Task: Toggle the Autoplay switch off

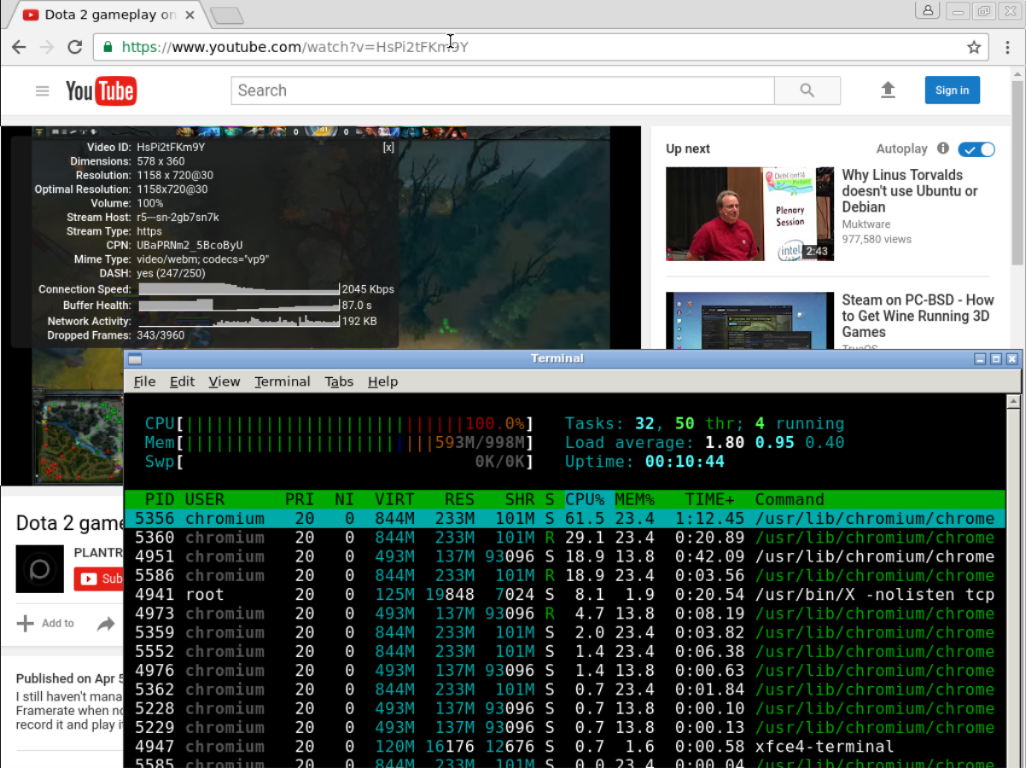Action: coord(976,149)
